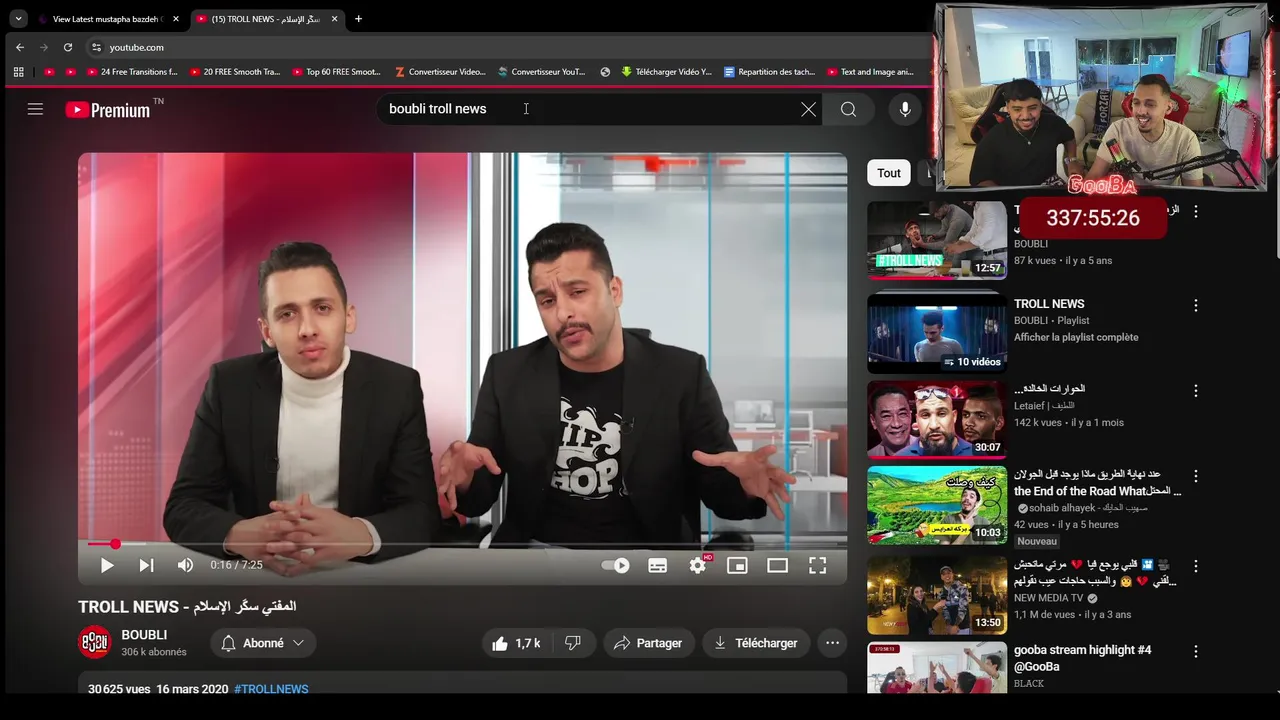Open the BOUBLI channel avatar
This screenshot has width=1280, height=720.
[x=94, y=642]
